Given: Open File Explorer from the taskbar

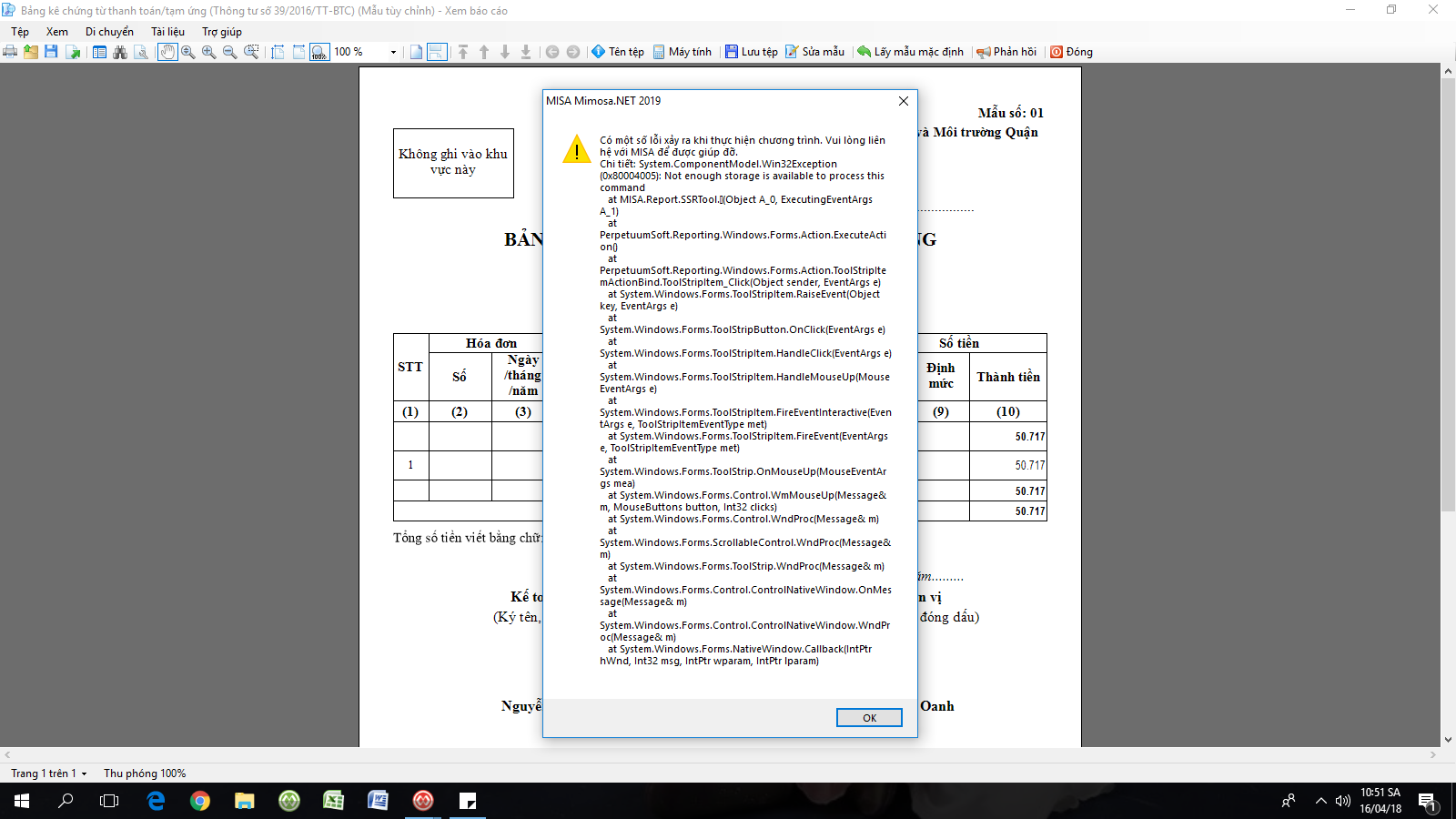Looking at the screenshot, I should point(245,801).
